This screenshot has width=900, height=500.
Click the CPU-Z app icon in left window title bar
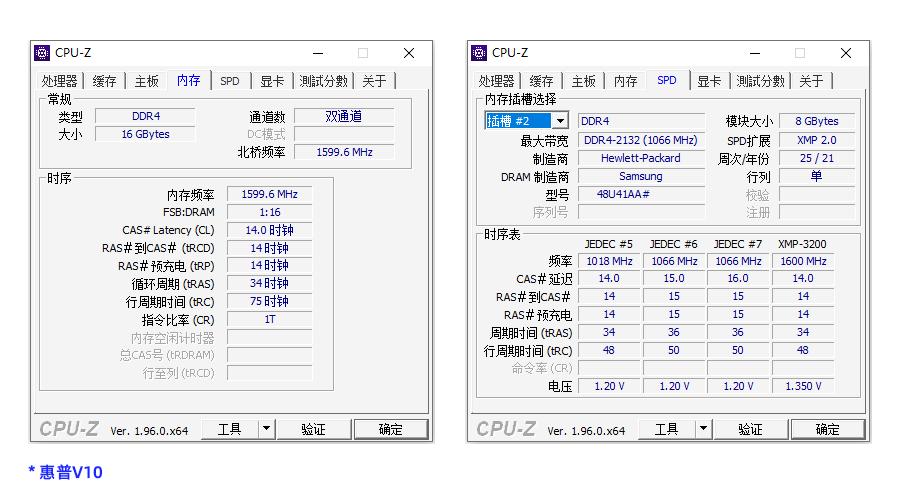42,53
